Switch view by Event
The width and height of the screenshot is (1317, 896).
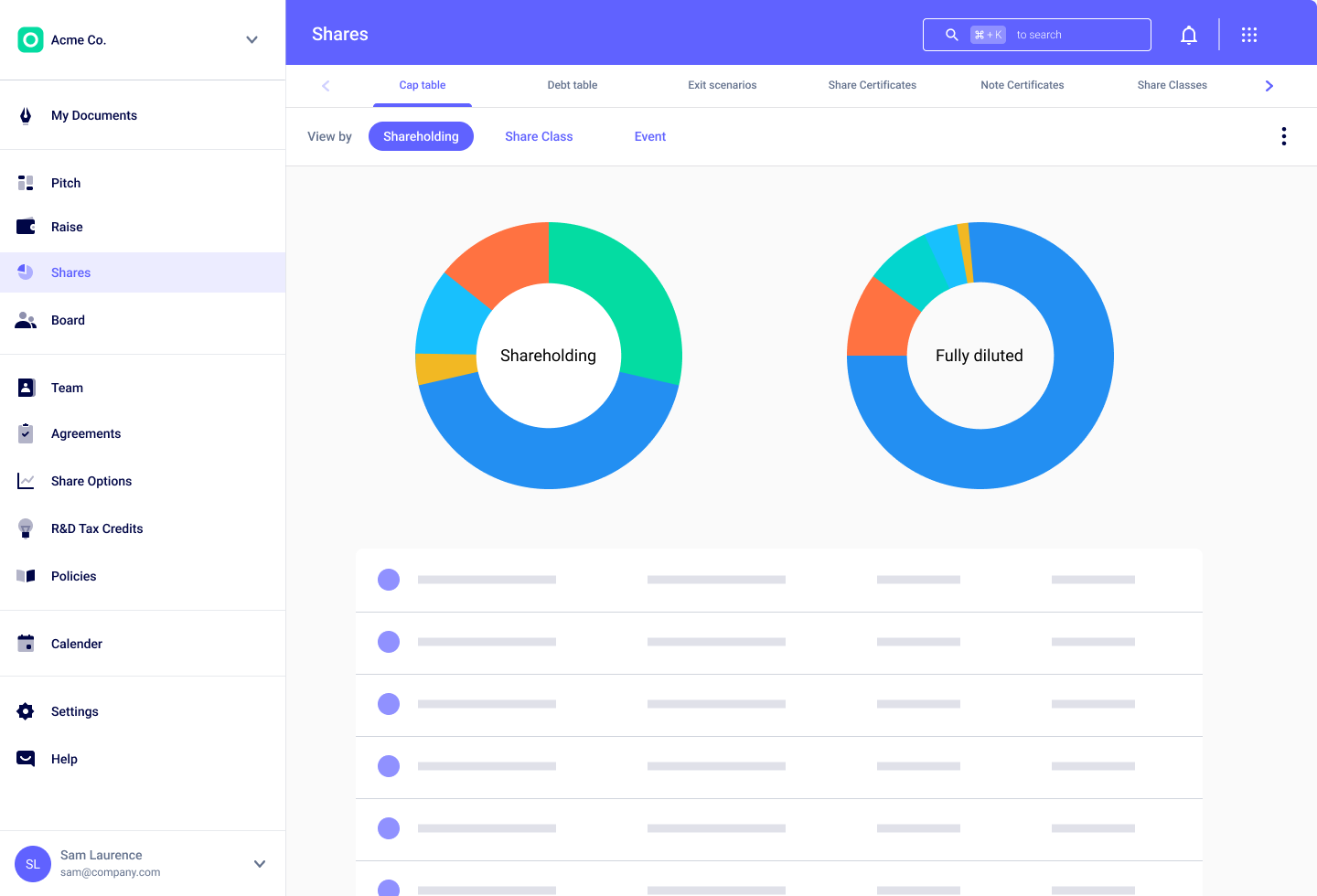click(649, 136)
